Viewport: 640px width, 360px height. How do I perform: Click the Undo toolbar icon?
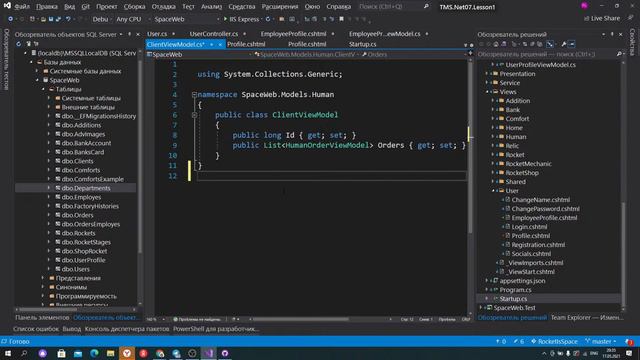point(68,19)
